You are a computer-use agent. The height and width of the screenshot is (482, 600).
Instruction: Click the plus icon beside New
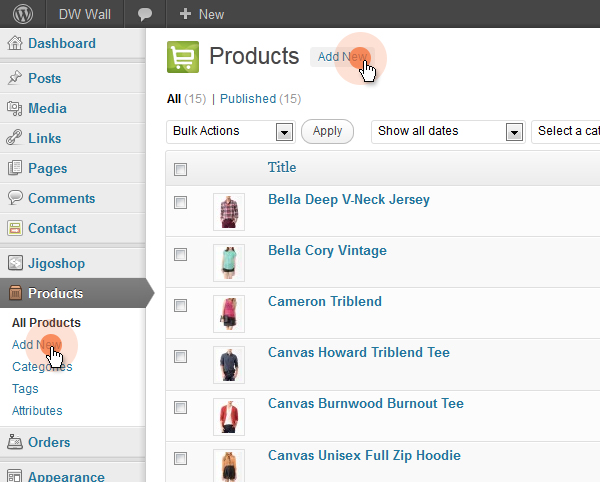(x=185, y=14)
